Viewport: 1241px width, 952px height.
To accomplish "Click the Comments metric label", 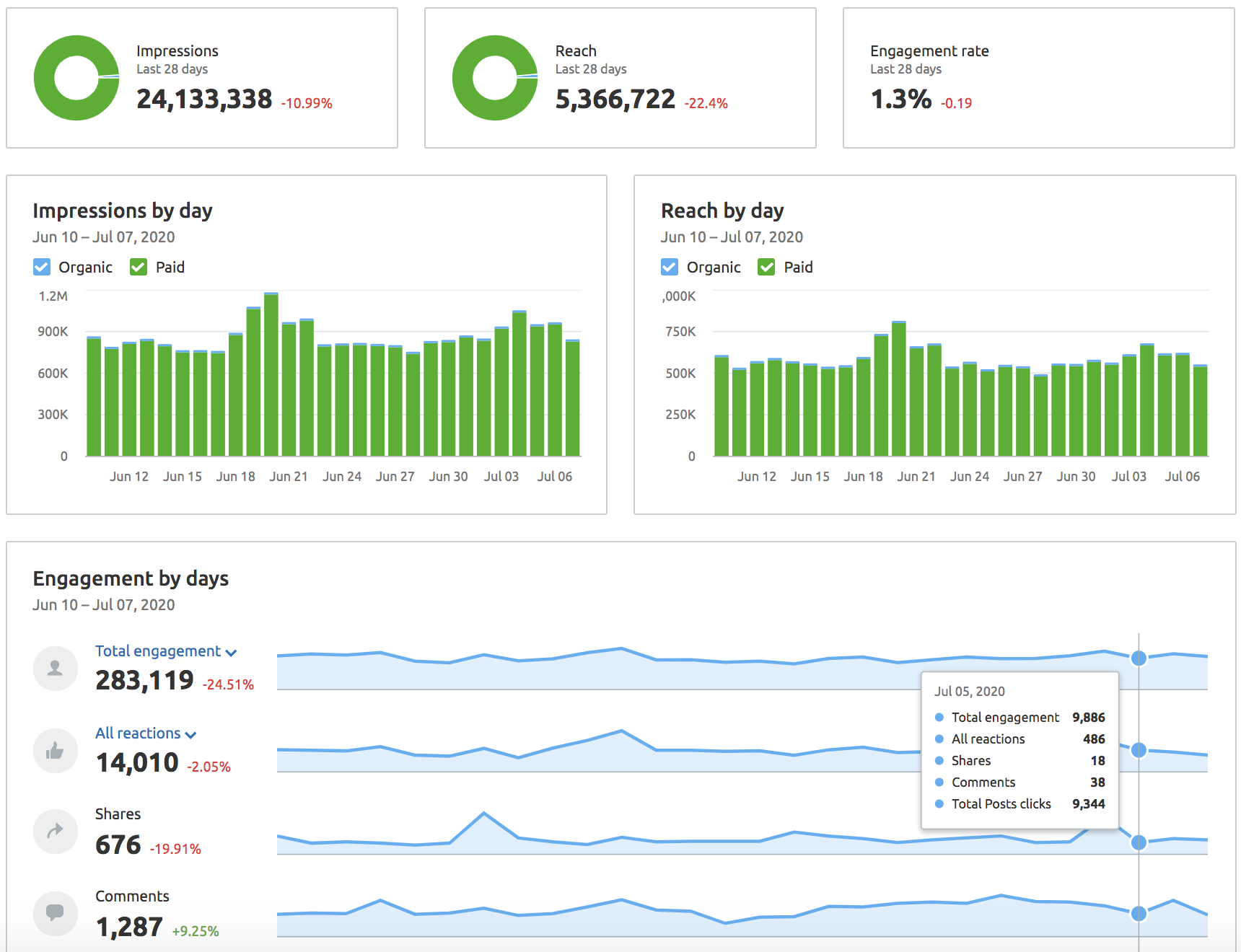I will coord(132,896).
